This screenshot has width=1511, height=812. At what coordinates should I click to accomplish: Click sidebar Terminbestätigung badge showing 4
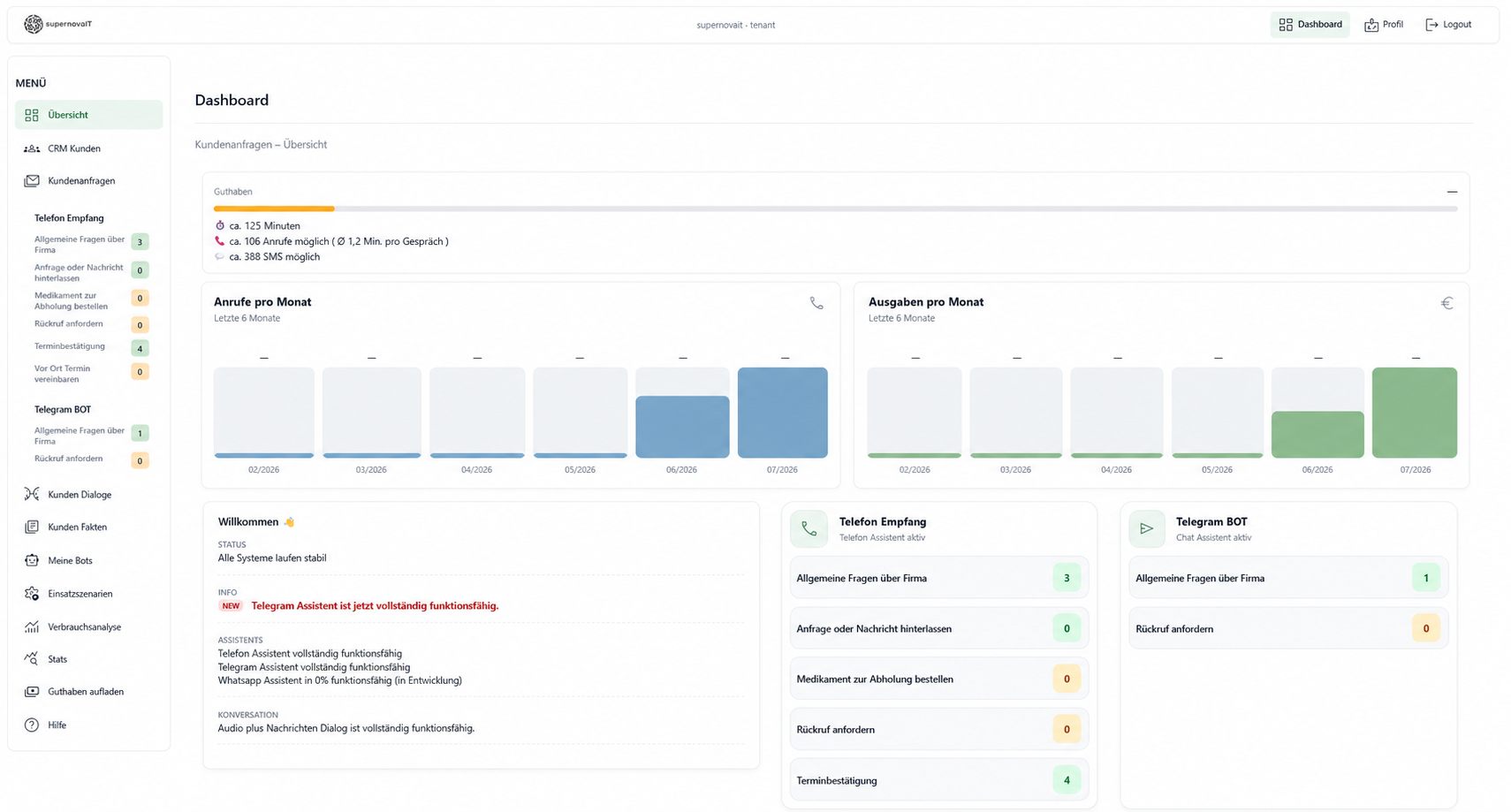tap(140, 348)
